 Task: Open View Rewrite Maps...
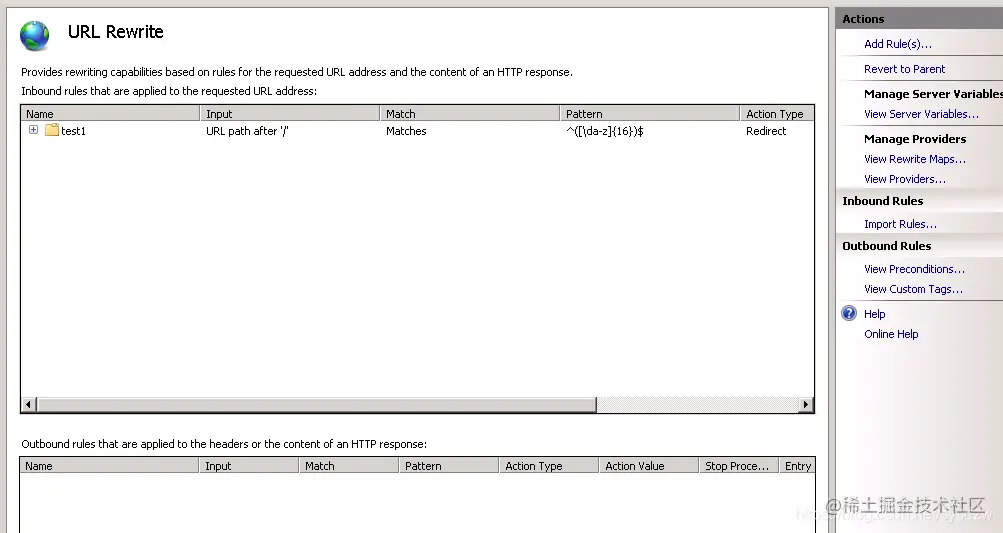pyautogui.click(x=915, y=159)
